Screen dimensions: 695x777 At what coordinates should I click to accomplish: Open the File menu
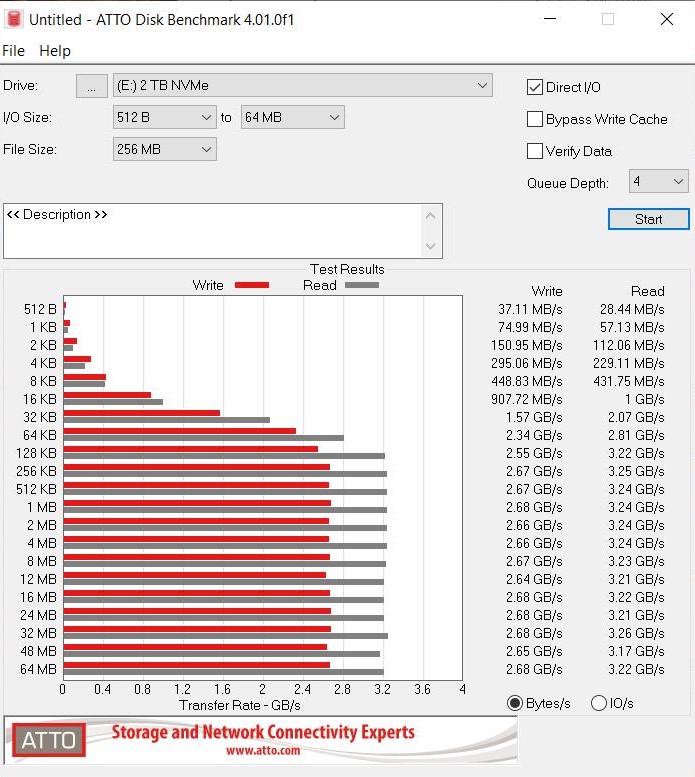tap(14, 51)
